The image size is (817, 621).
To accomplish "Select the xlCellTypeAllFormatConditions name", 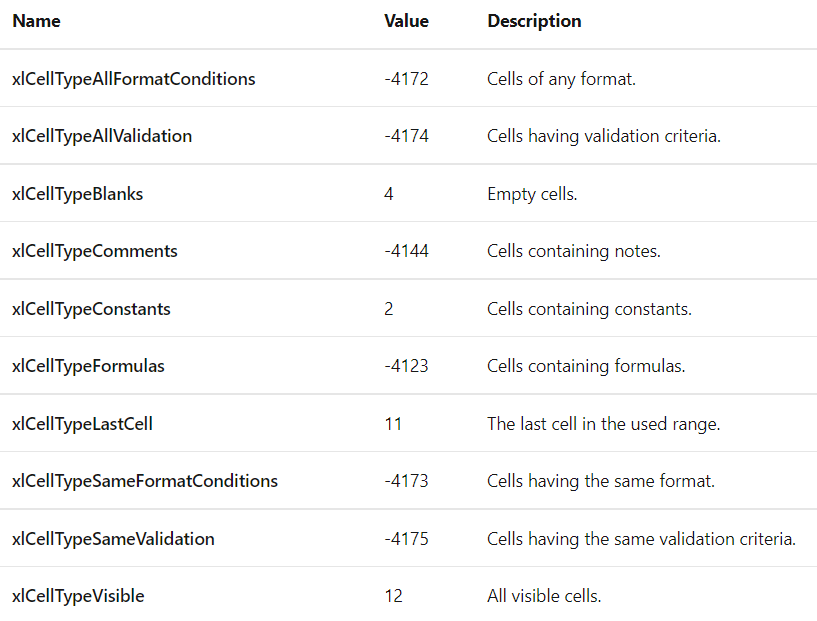I will tap(133, 78).
